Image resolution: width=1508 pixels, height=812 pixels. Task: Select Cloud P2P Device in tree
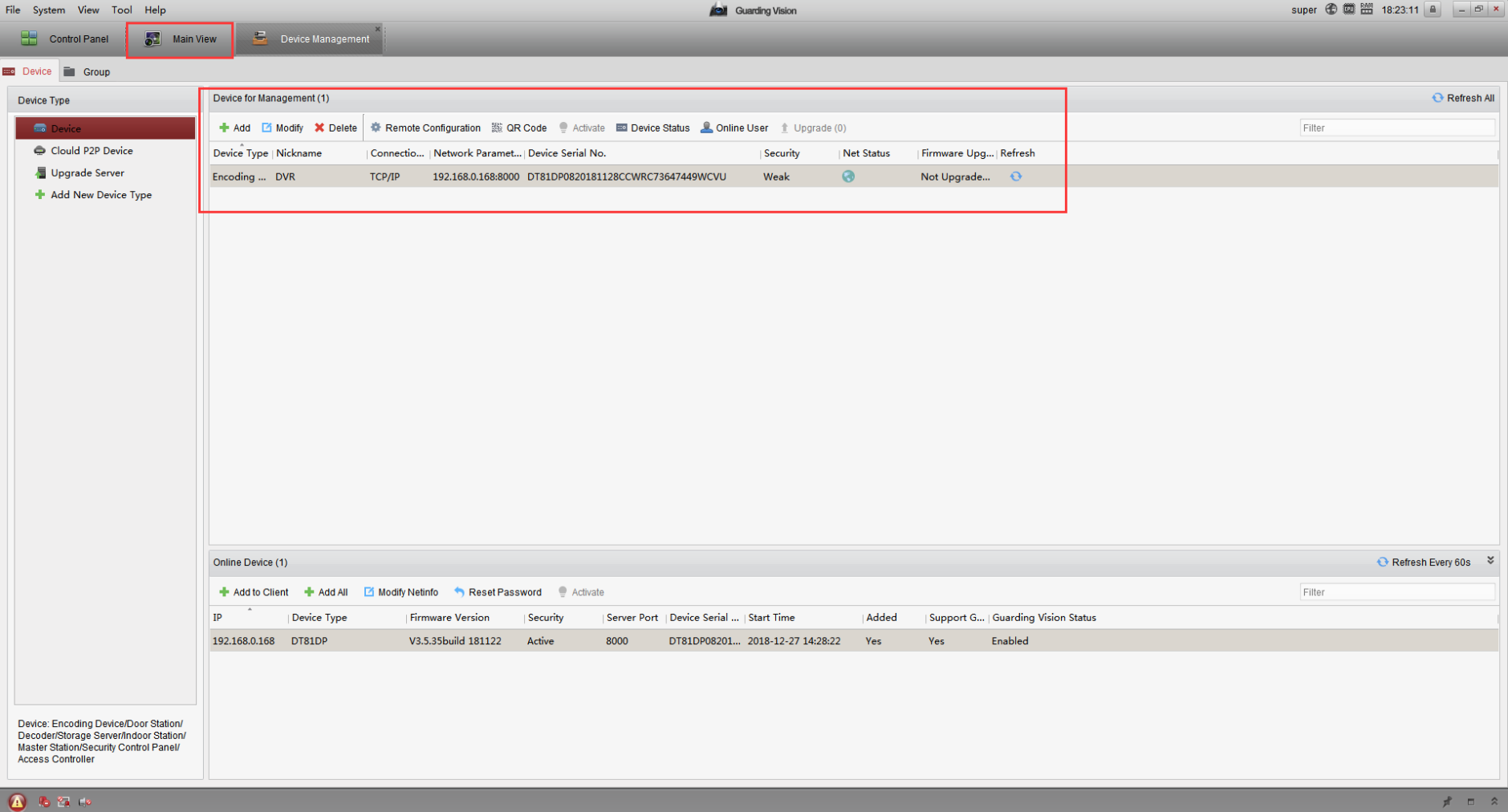91,151
